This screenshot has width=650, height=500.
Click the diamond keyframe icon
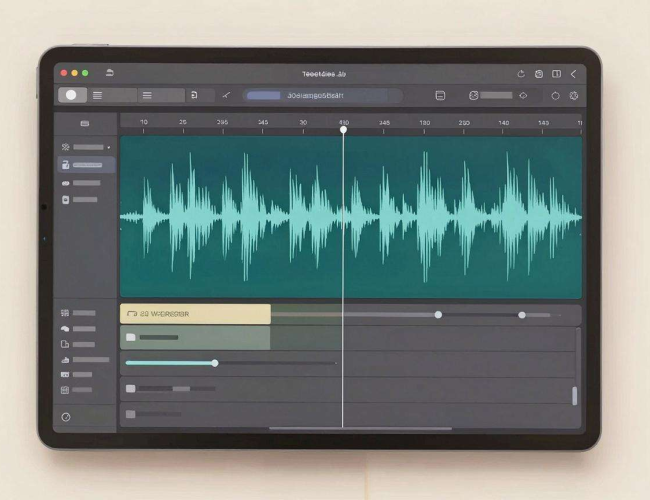click(523, 96)
